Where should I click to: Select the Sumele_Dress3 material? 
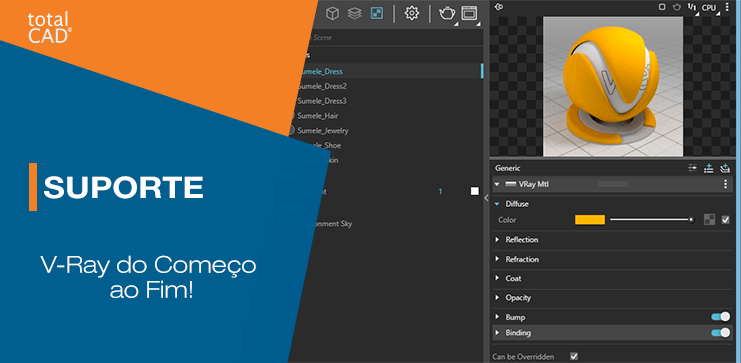pos(322,101)
